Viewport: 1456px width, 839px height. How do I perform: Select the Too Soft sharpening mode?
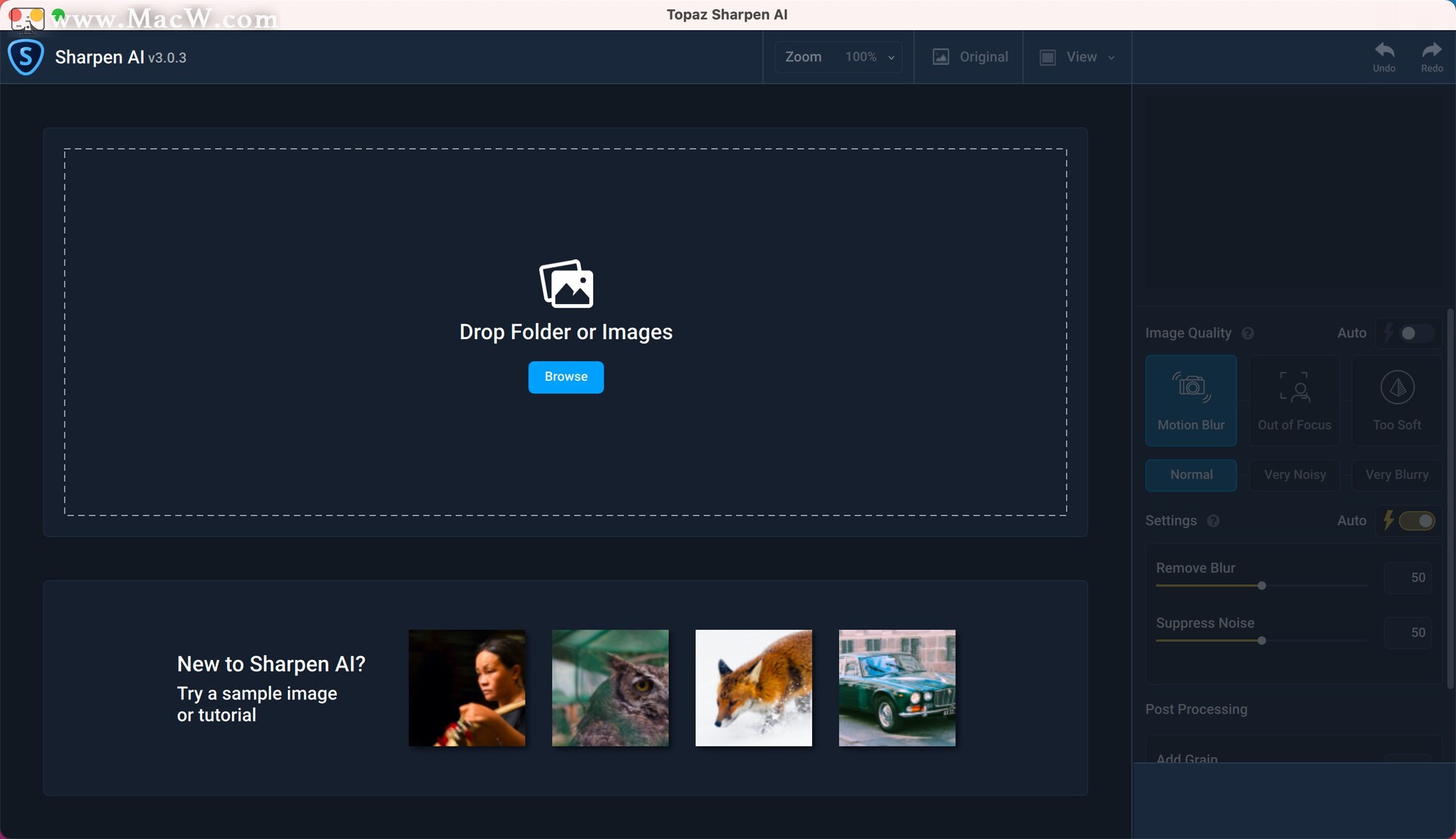pyautogui.click(x=1396, y=399)
